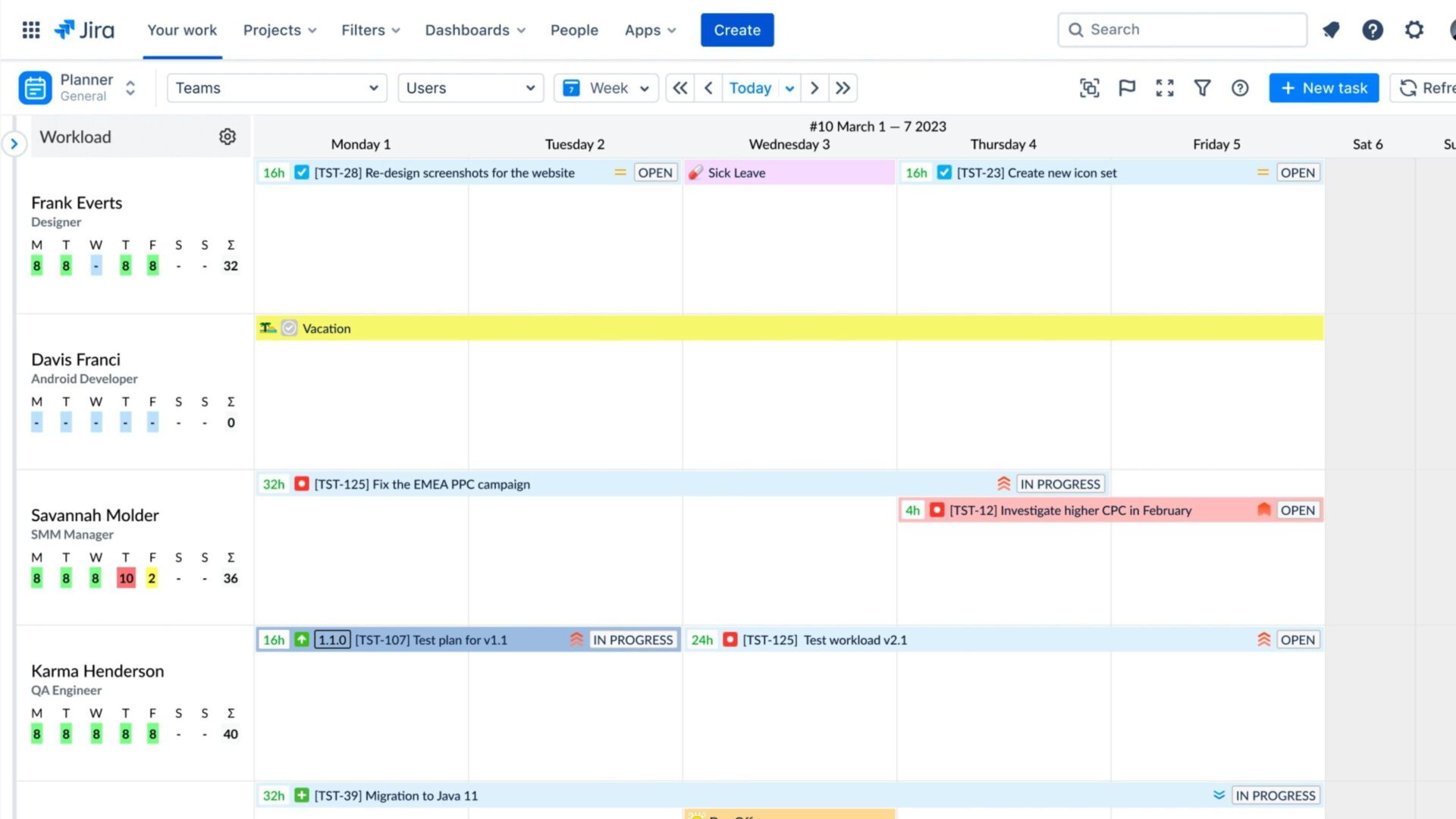
Task: Click the checkmark on the Vacation bar
Action: [288, 328]
